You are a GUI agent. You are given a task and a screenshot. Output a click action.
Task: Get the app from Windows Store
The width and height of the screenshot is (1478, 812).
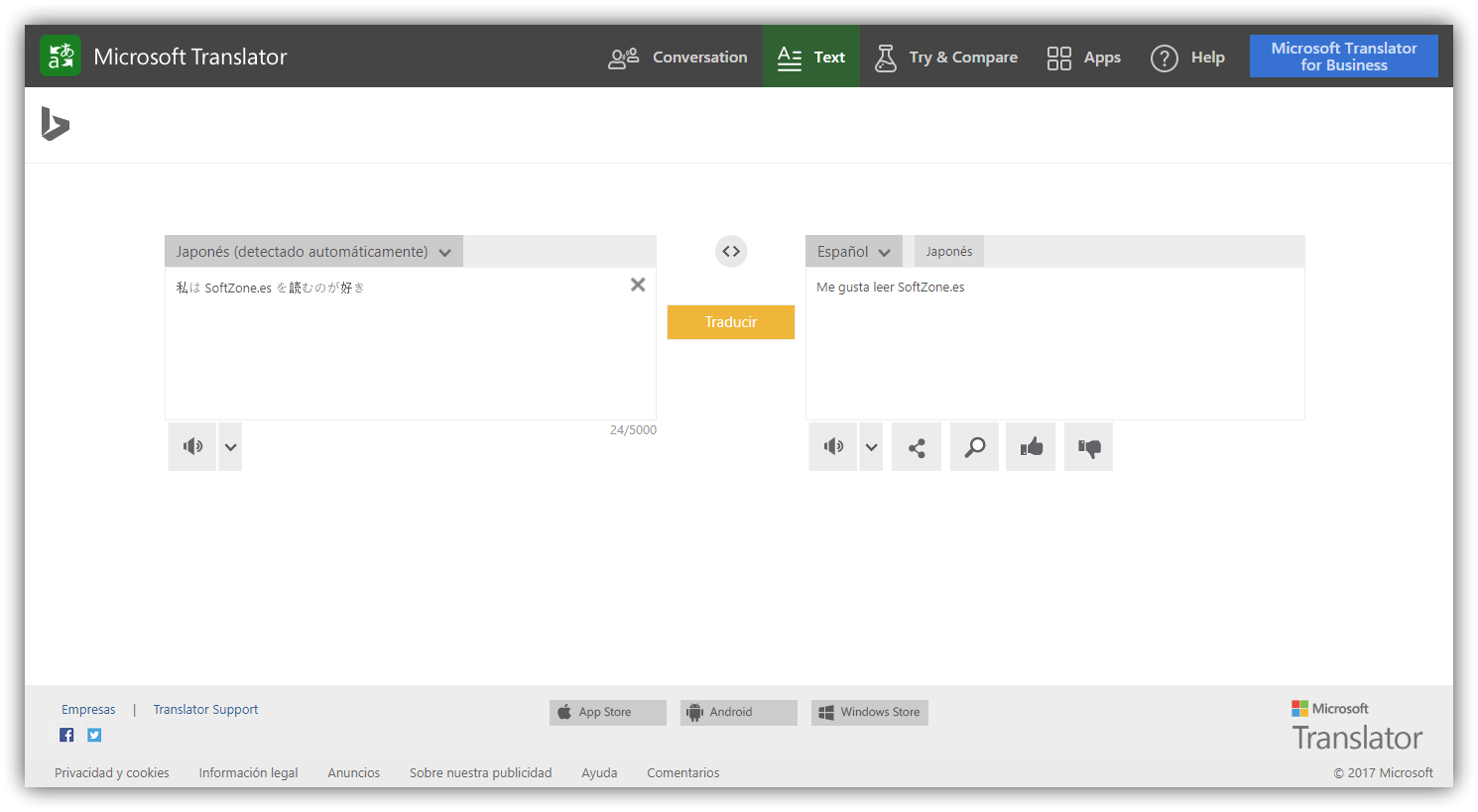pos(870,712)
